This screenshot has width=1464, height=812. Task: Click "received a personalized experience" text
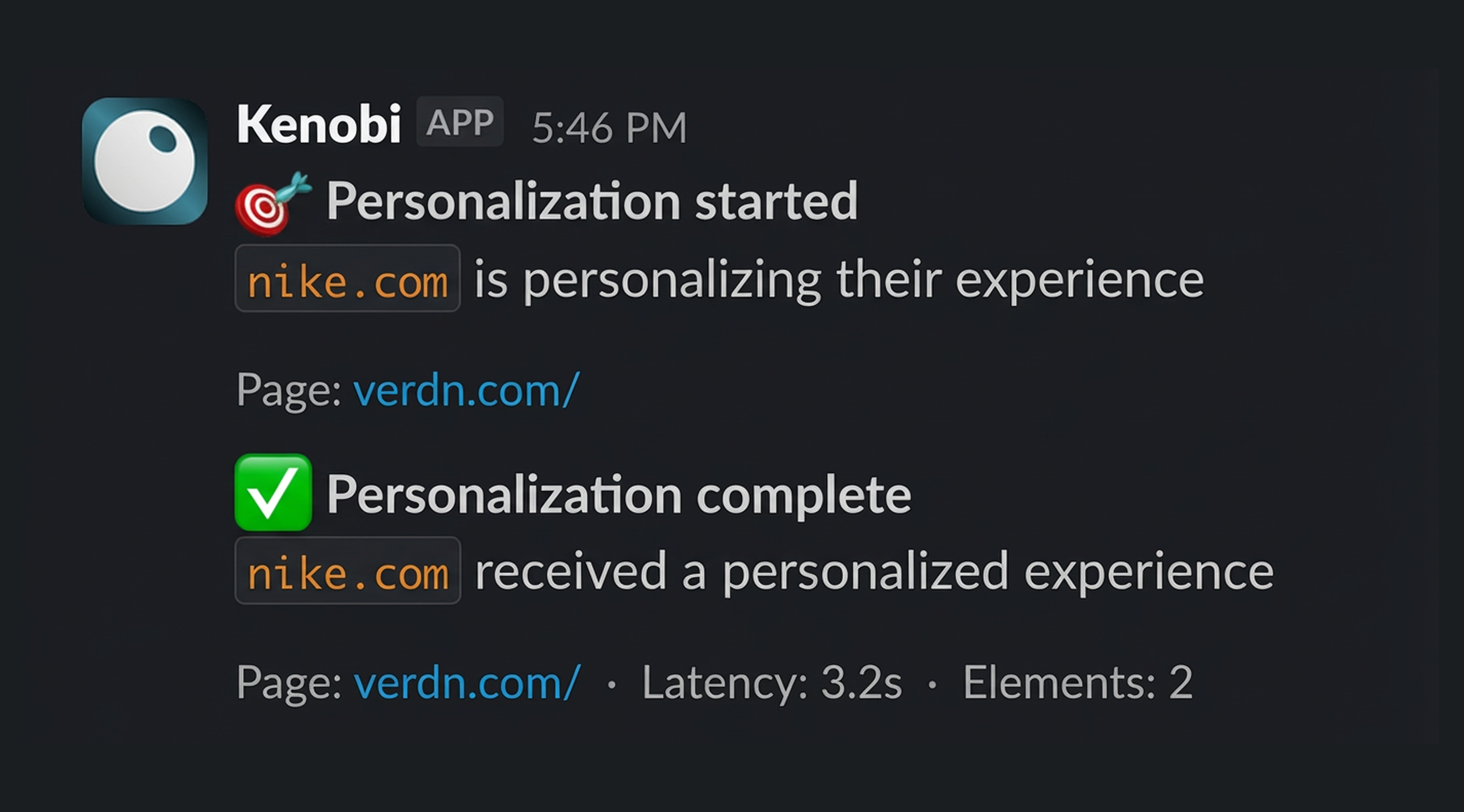pos(874,572)
